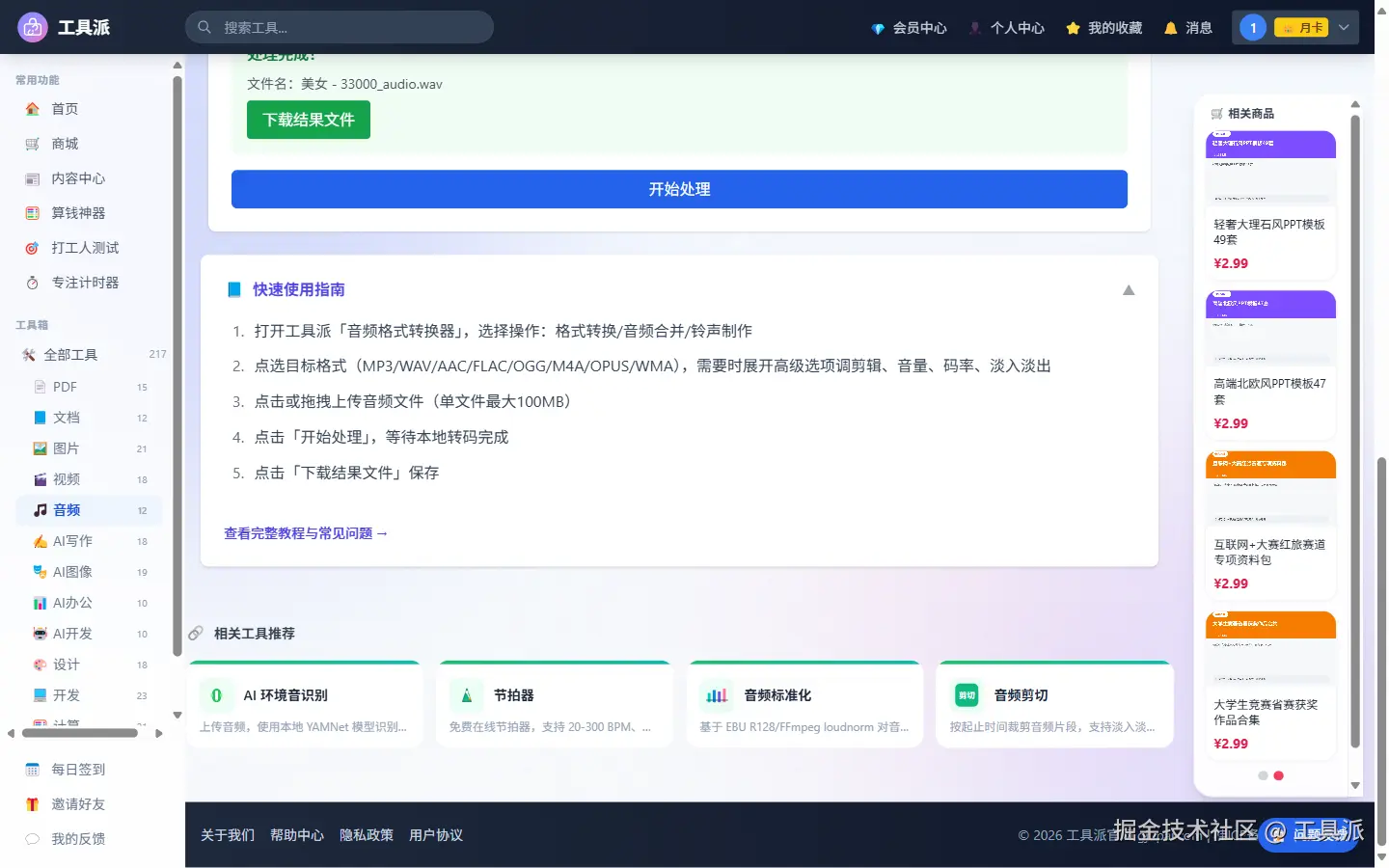This screenshot has height=868, width=1389.
Task: Open 用户协议 footer link
Action: (x=436, y=835)
